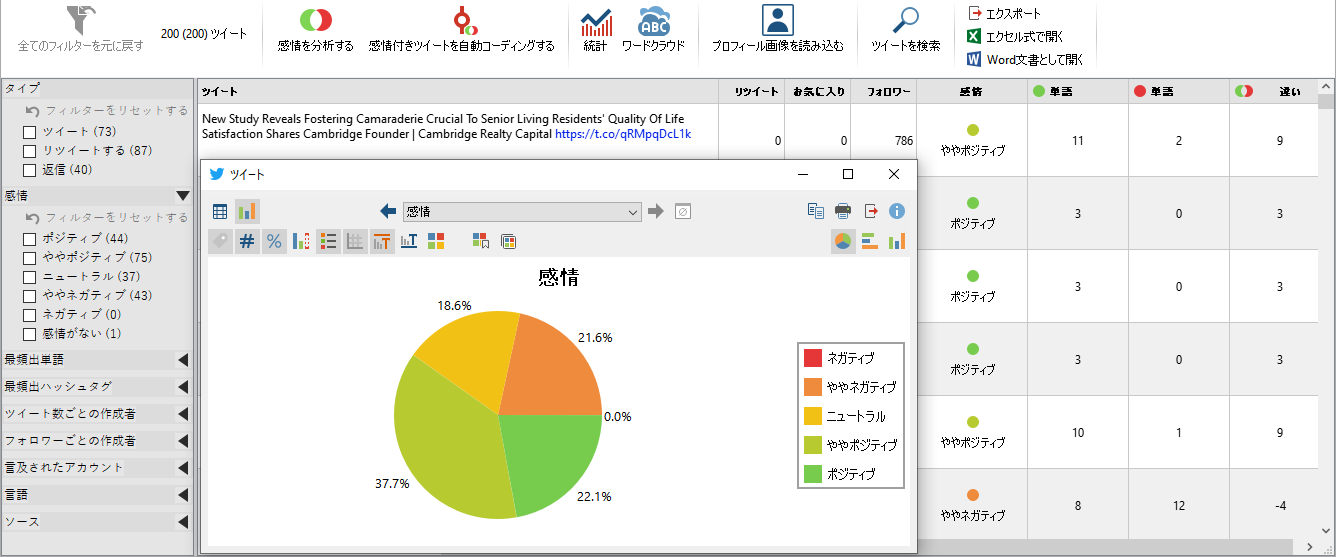Open the 感情 variable dropdown in the dialog

pyautogui.click(x=522, y=212)
